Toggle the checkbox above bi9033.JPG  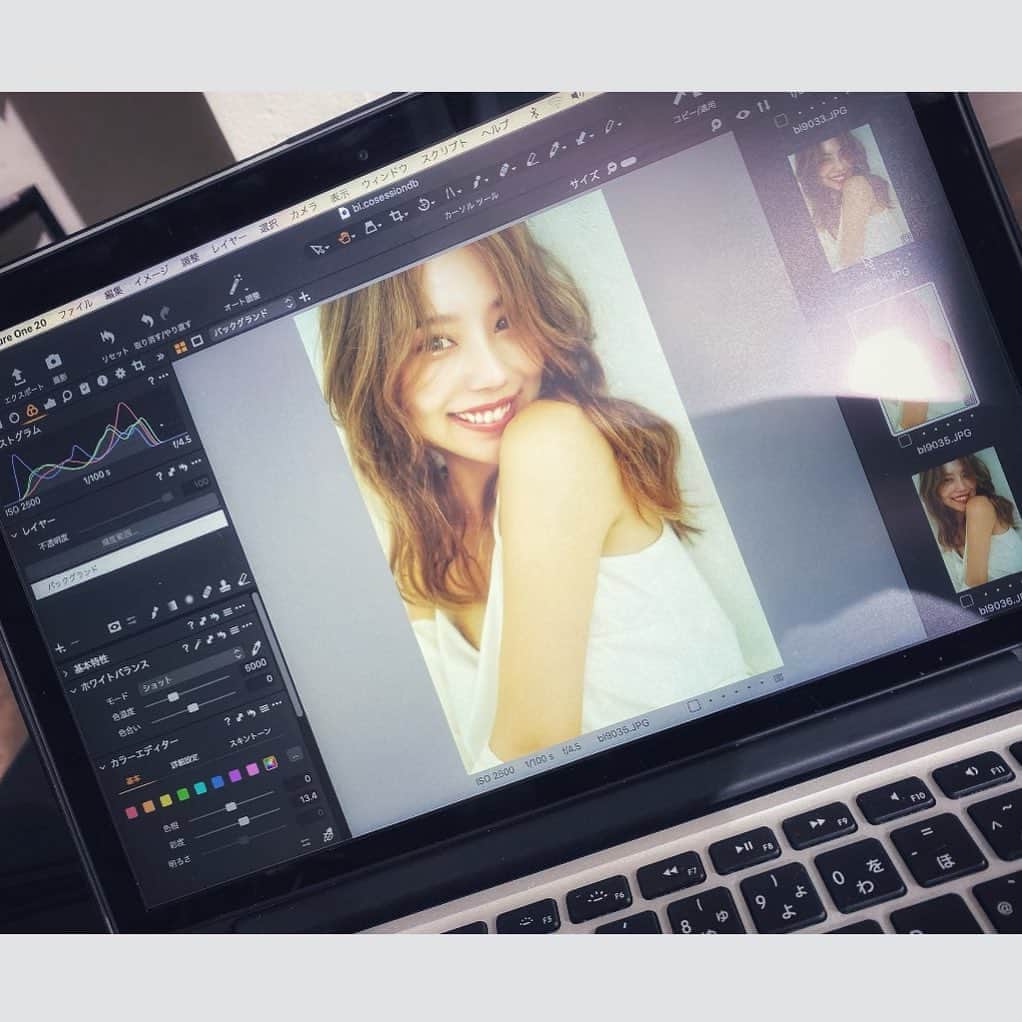[x=781, y=121]
